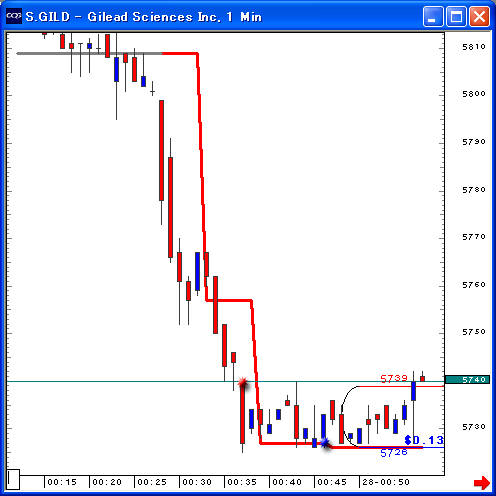Click the 5790 price scale label

point(474,142)
